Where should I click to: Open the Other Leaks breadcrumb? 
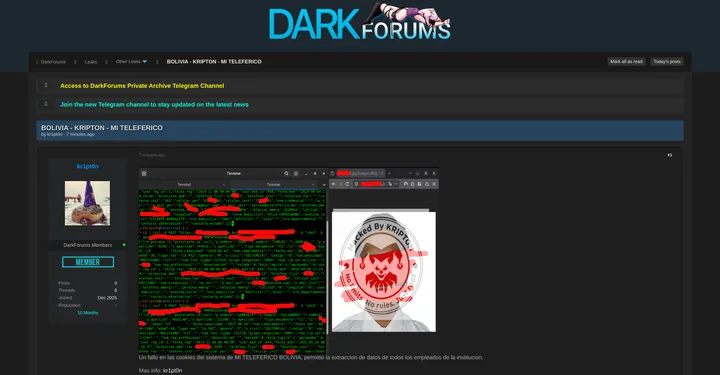click(x=128, y=62)
